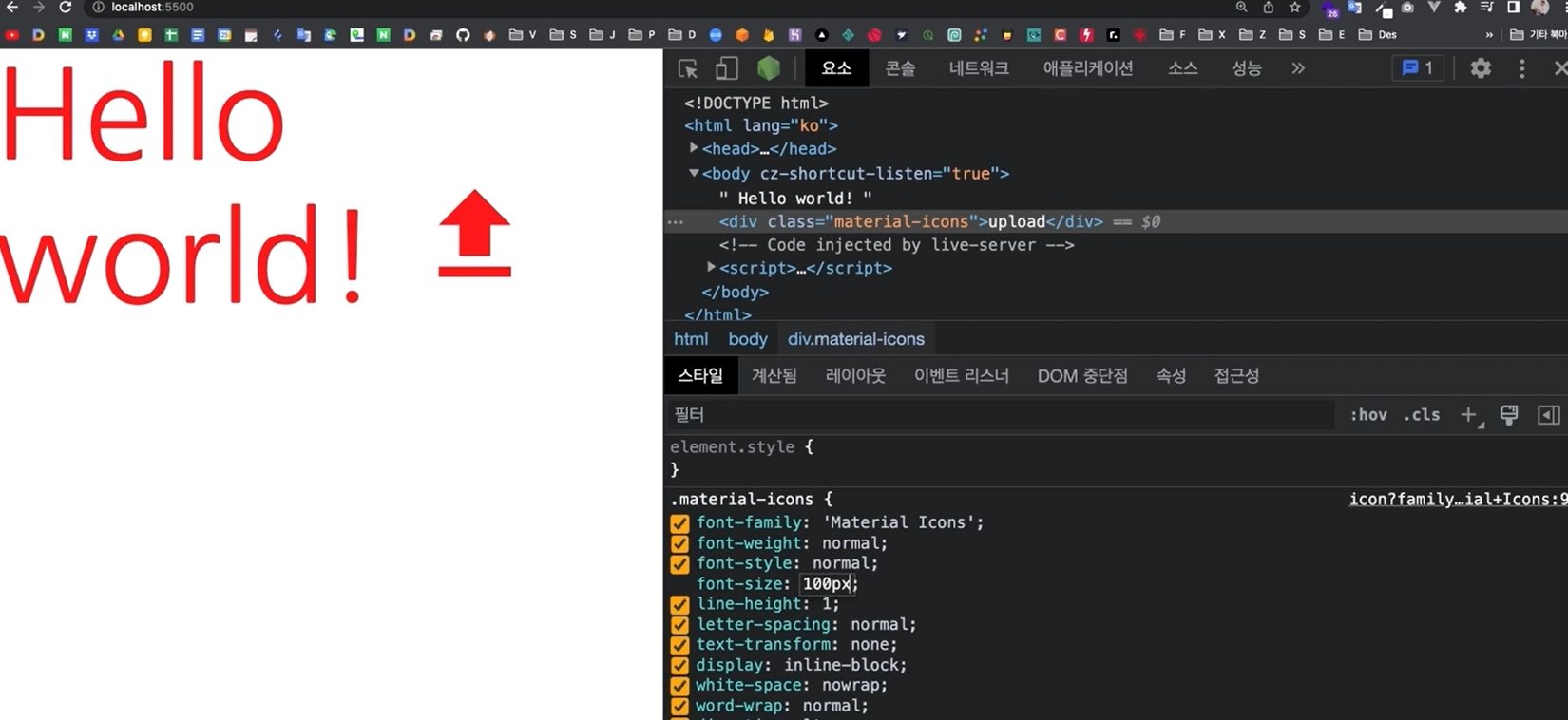Viewport: 1568px width, 720px height.
Task: Reload the page in browser toolbar
Action: (x=65, y=8)
